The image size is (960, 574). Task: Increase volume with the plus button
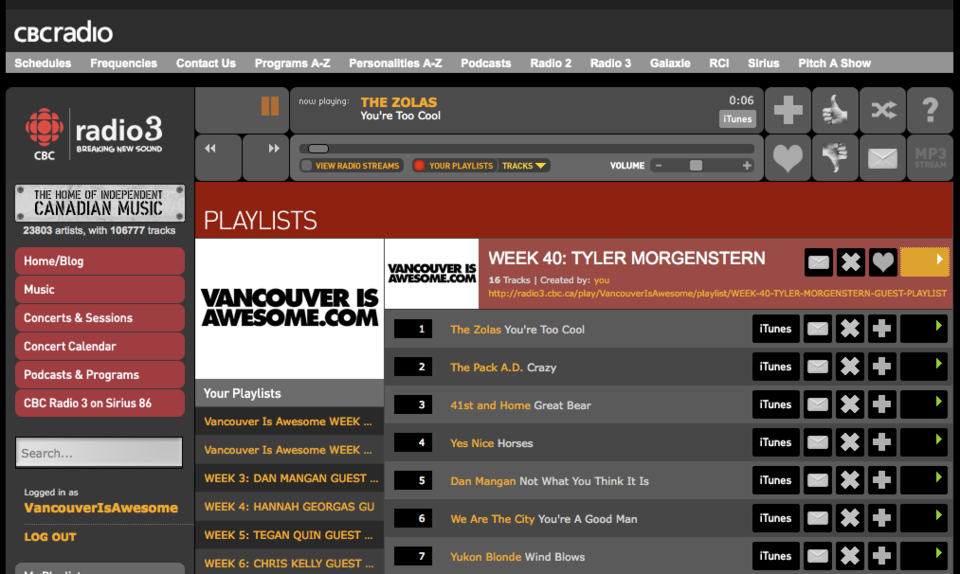point(747,165)
